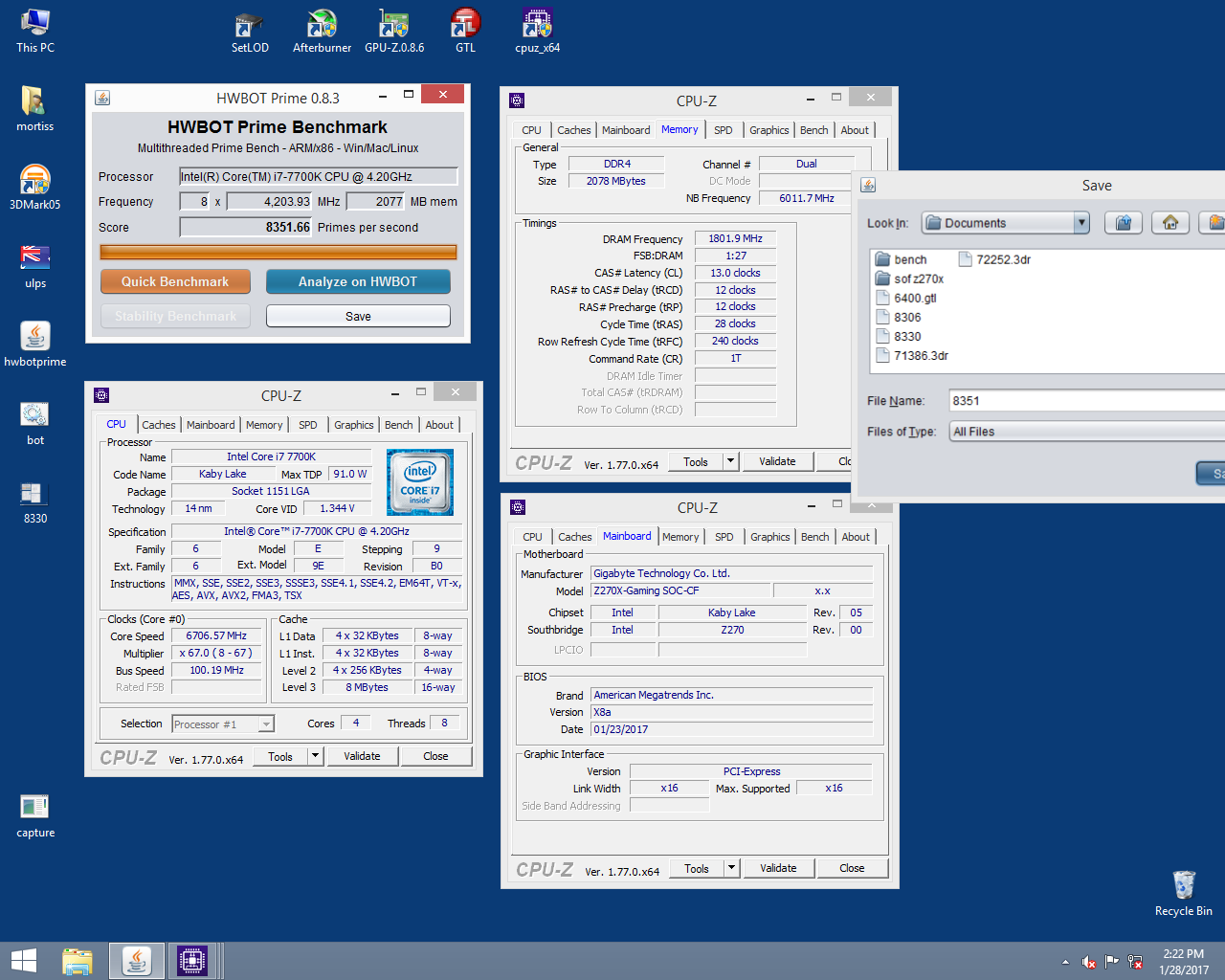Click Tools button in Memory CPU-Z window
This screenshot has height=980, width=1225.
coord(696,461)
